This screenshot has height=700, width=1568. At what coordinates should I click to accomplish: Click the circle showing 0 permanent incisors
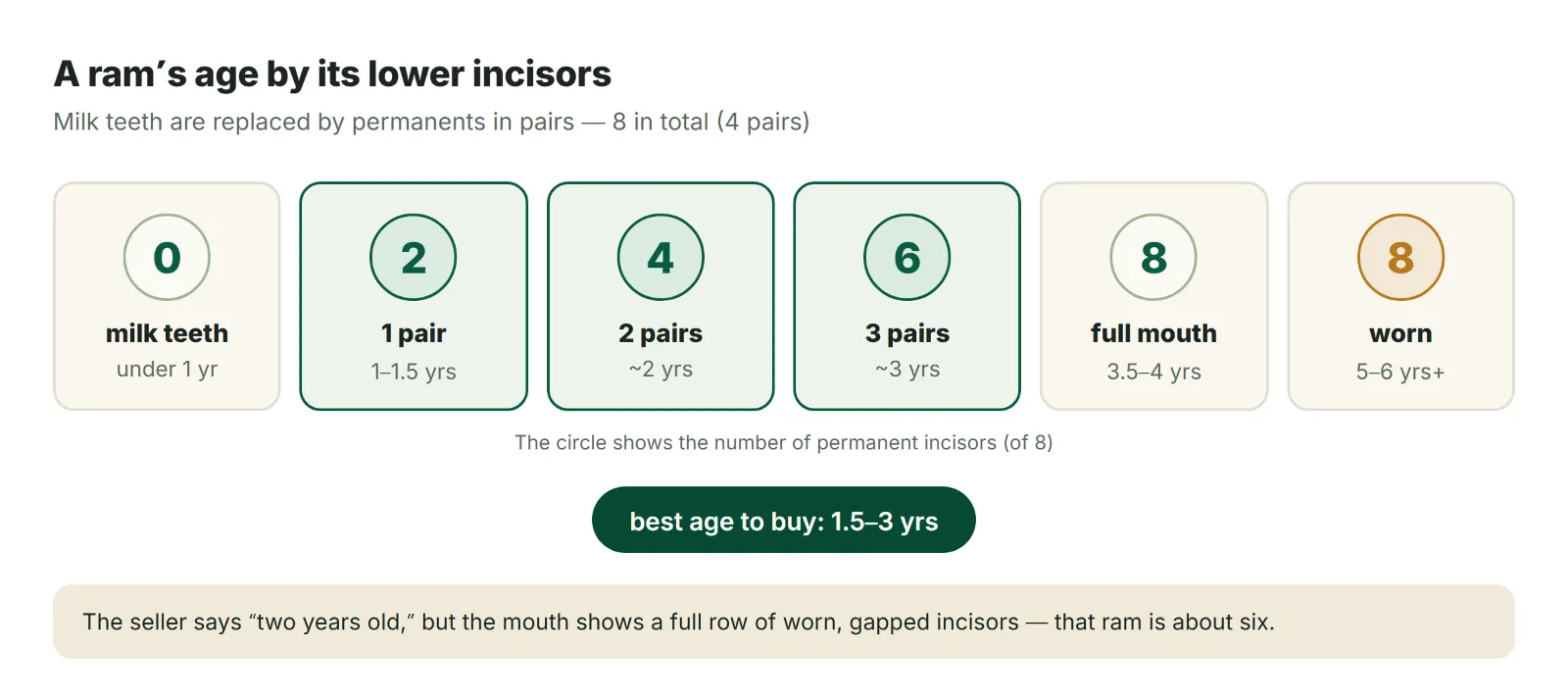(167, 257)
